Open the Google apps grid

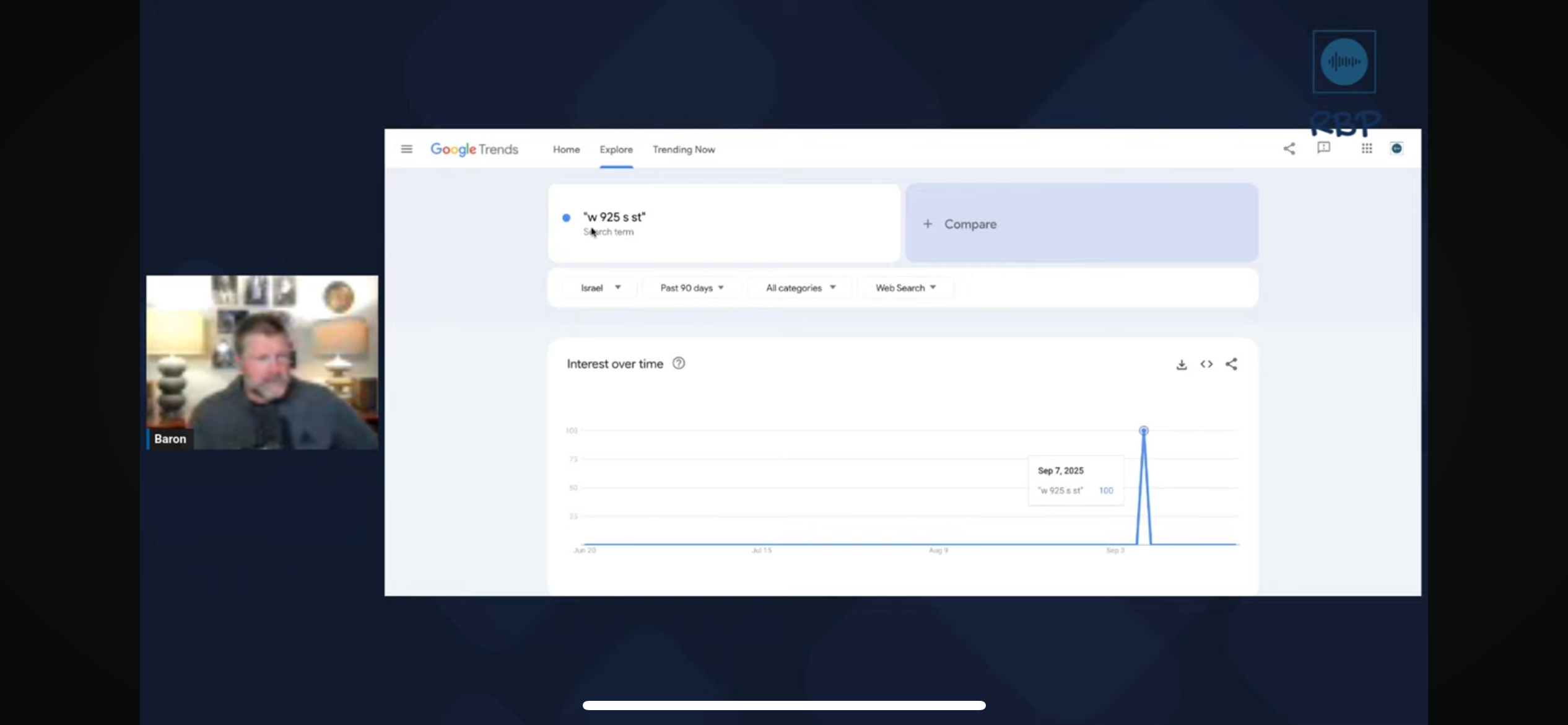click(1367, 148)
